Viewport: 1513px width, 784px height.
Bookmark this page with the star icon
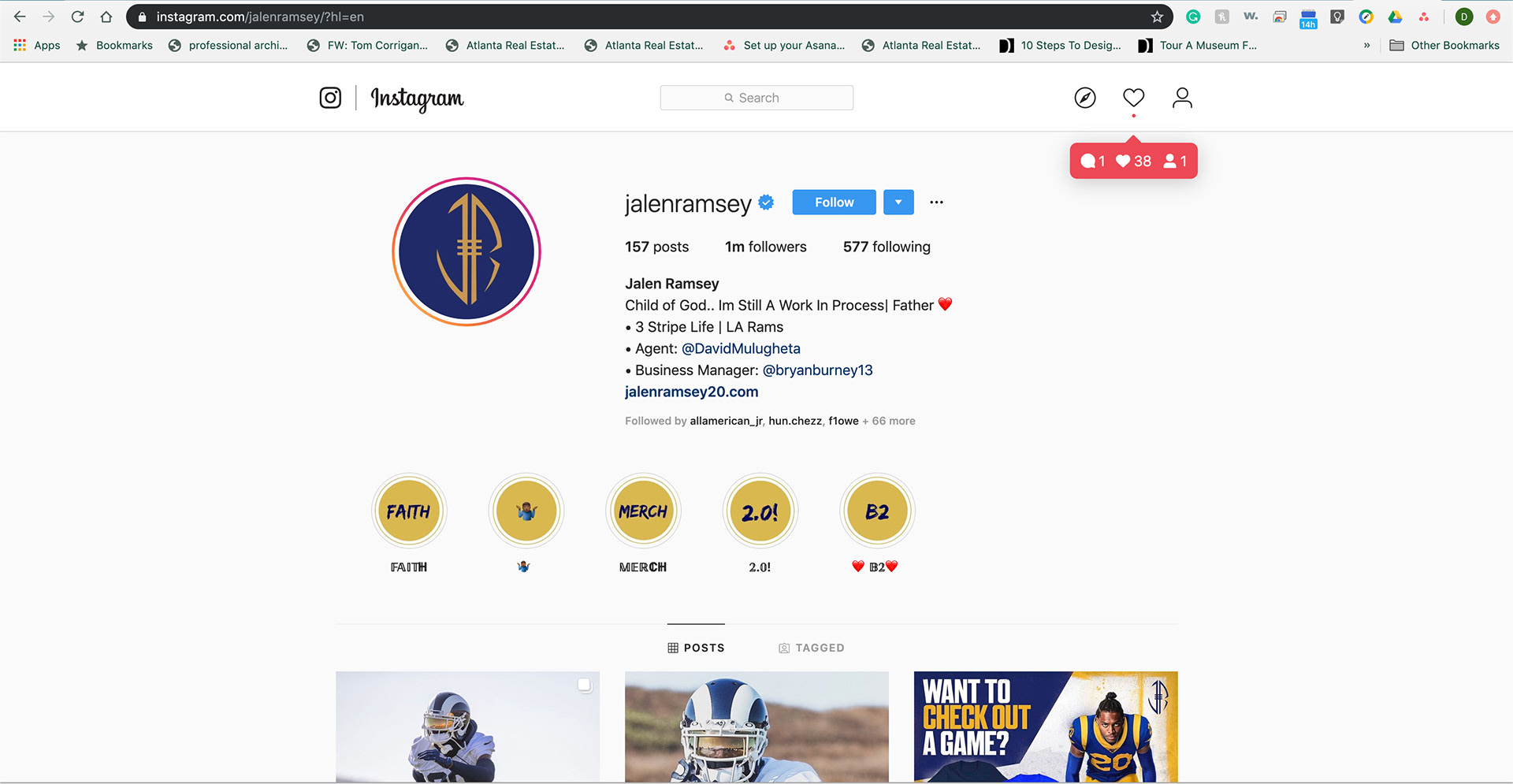pos(1157,17)
